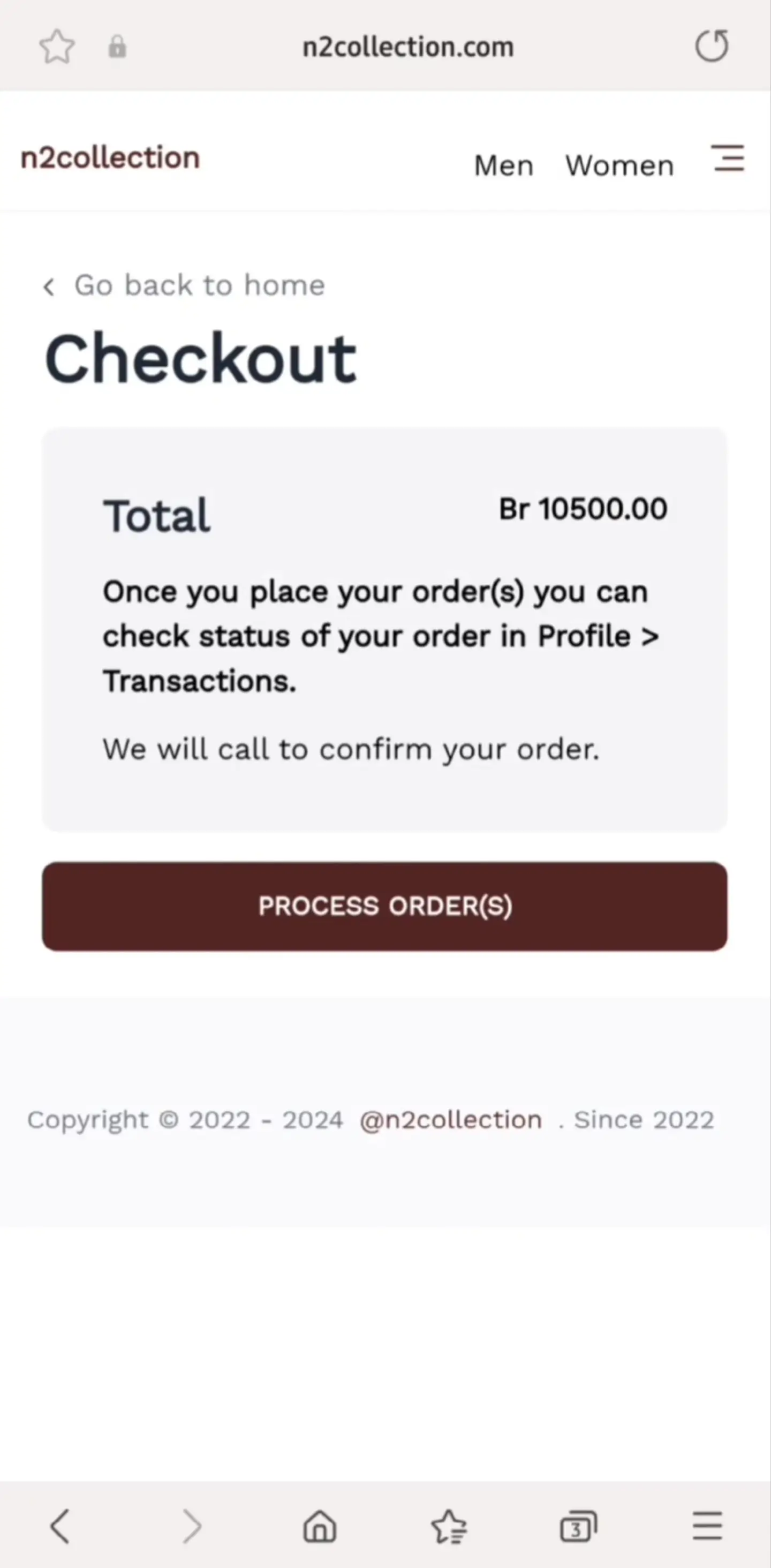This screenshot has width=771, height=1568.
Task: Select the Total amount Br 10500.00
Action: (x=582, y=509)
